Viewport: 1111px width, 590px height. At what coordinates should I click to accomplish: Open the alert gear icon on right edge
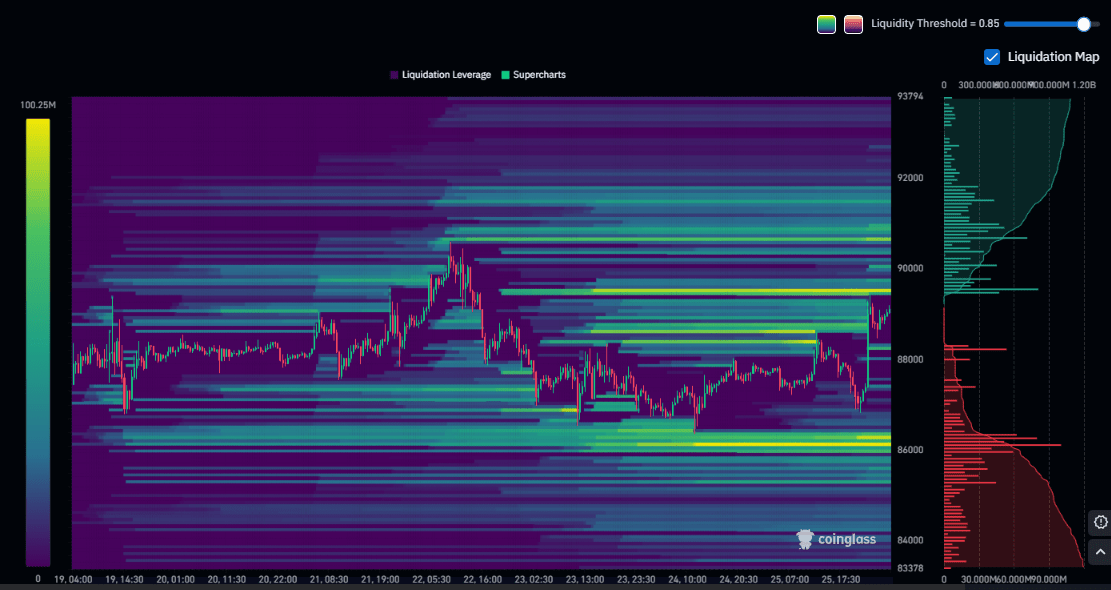tap(1100, 522)
